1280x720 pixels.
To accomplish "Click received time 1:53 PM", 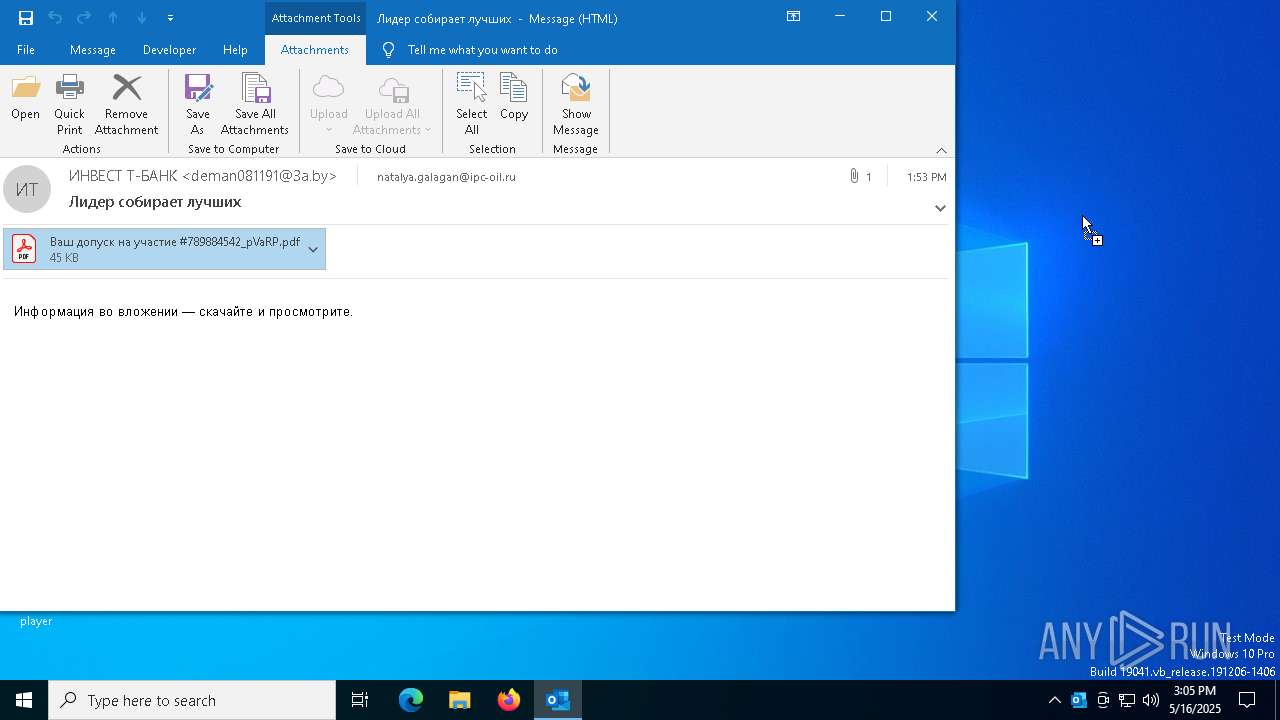I will click(x=927, y=177).
